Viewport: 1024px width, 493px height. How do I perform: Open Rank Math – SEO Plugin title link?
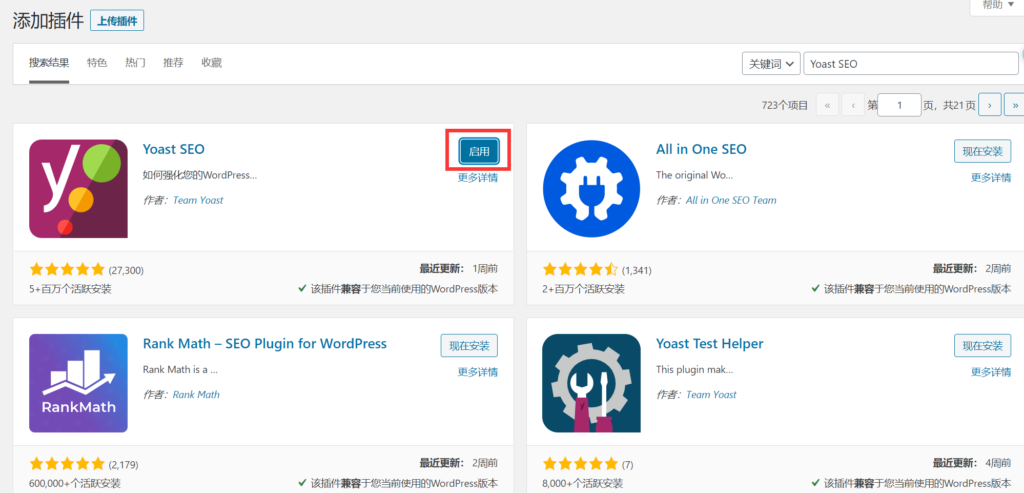point(264,343)
